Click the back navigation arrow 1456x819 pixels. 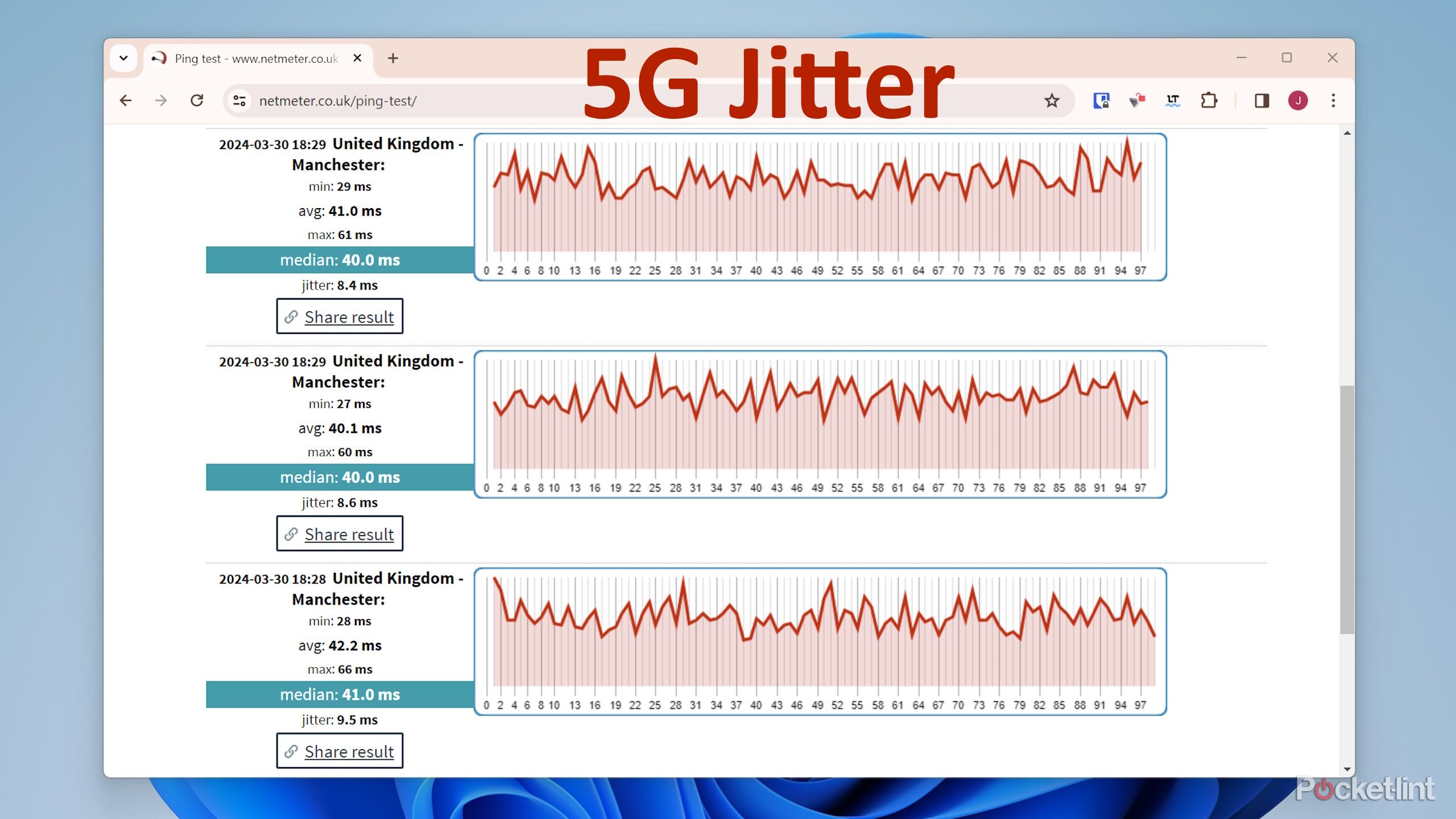pos(126,101)
